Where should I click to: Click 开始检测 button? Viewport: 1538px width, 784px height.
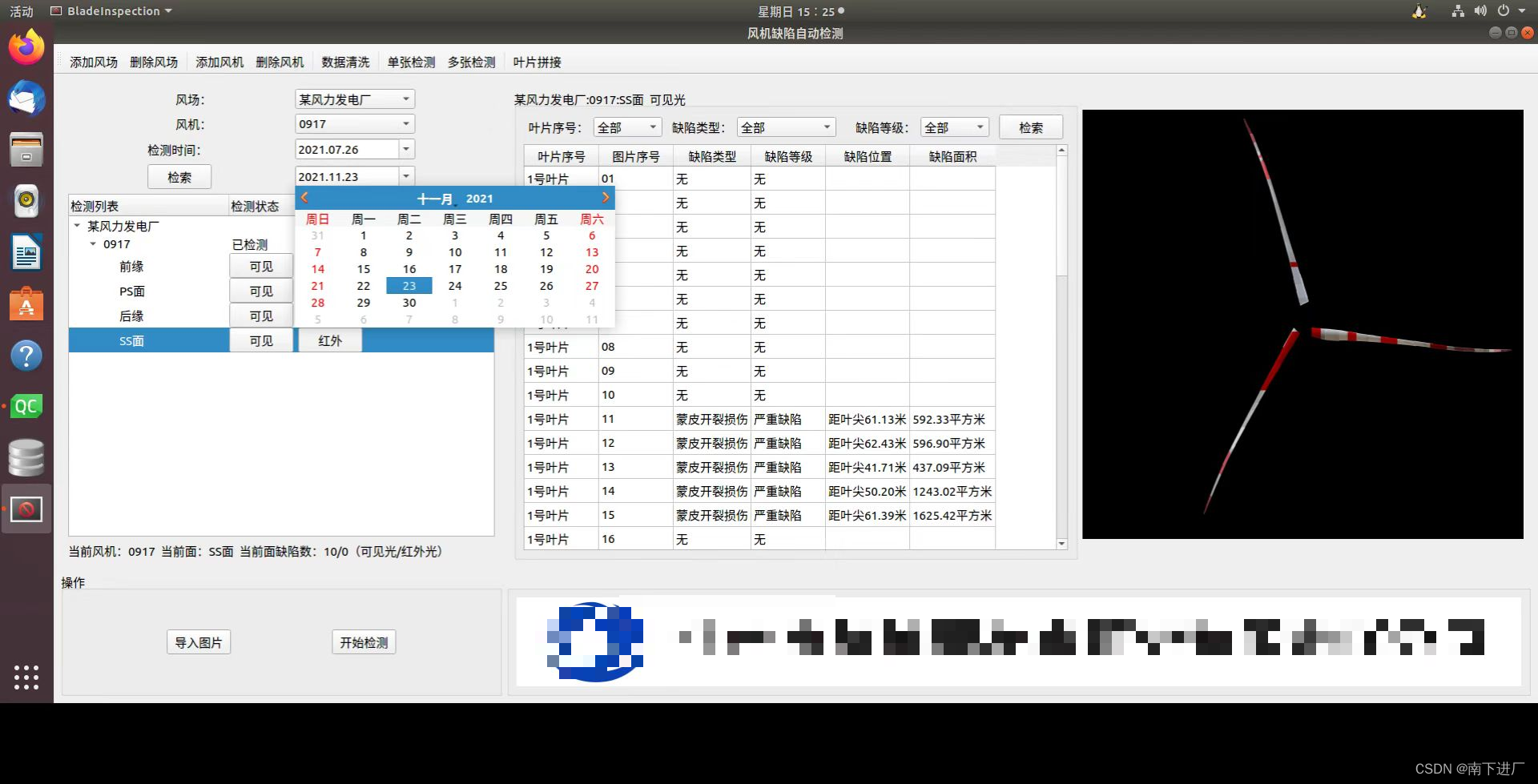pos(364,642)
